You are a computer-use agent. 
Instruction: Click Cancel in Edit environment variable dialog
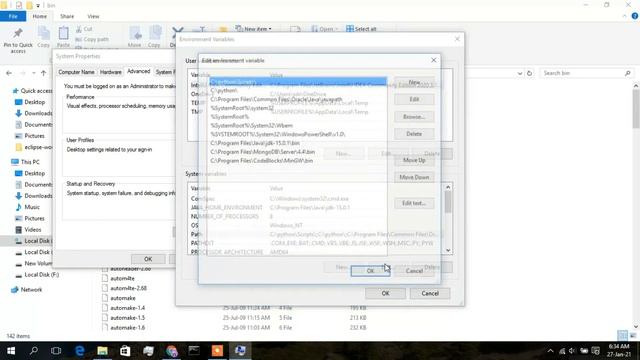[x=414, y=271]
